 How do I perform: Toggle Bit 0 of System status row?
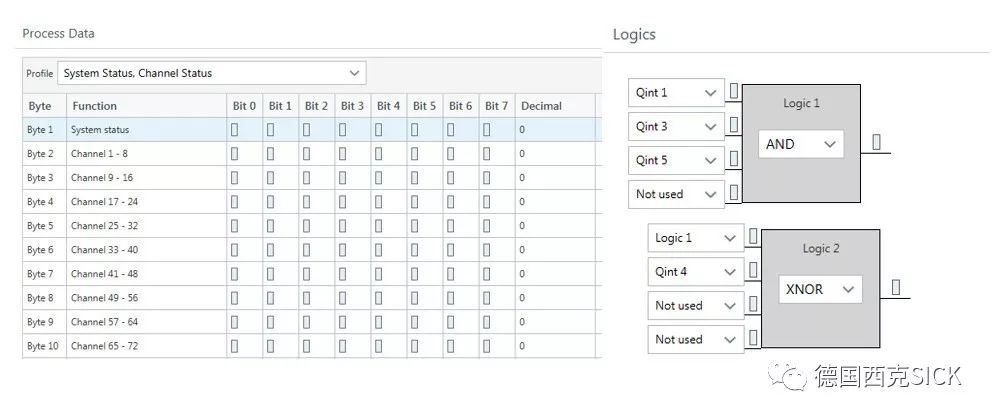pos(235,130)
